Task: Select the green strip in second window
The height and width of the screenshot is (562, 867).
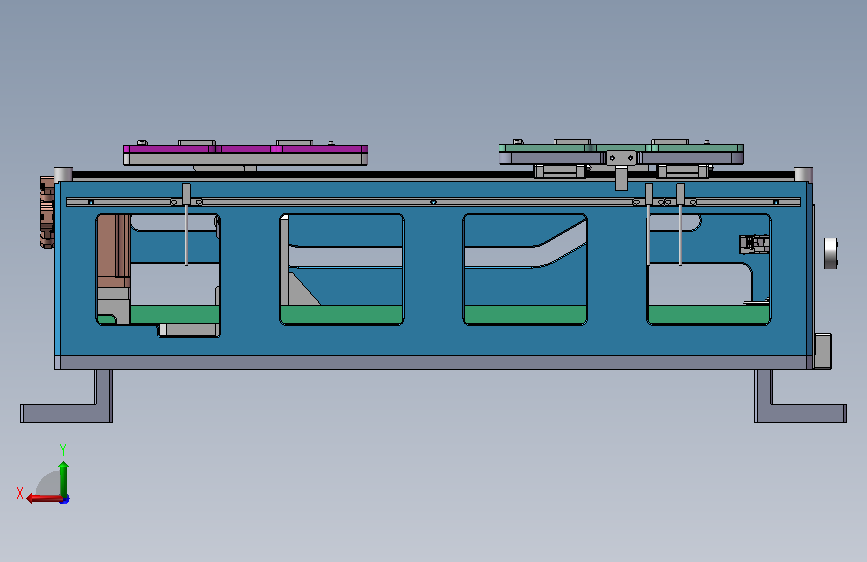Action: click(x=342, y=314)
